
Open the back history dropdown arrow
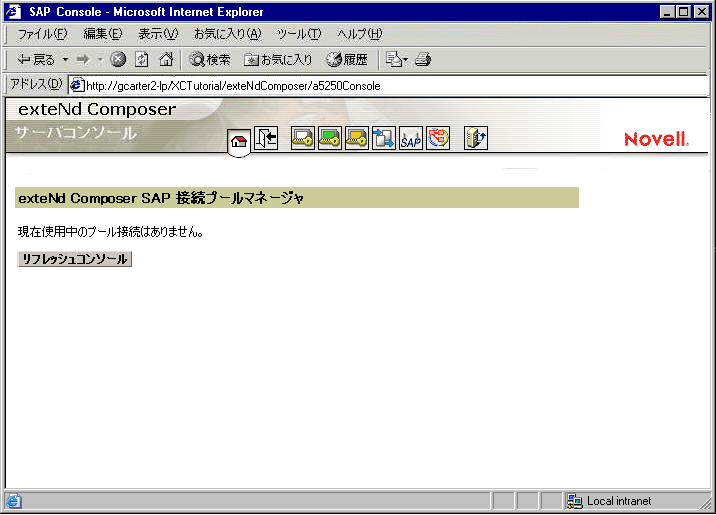click(65, 59)
